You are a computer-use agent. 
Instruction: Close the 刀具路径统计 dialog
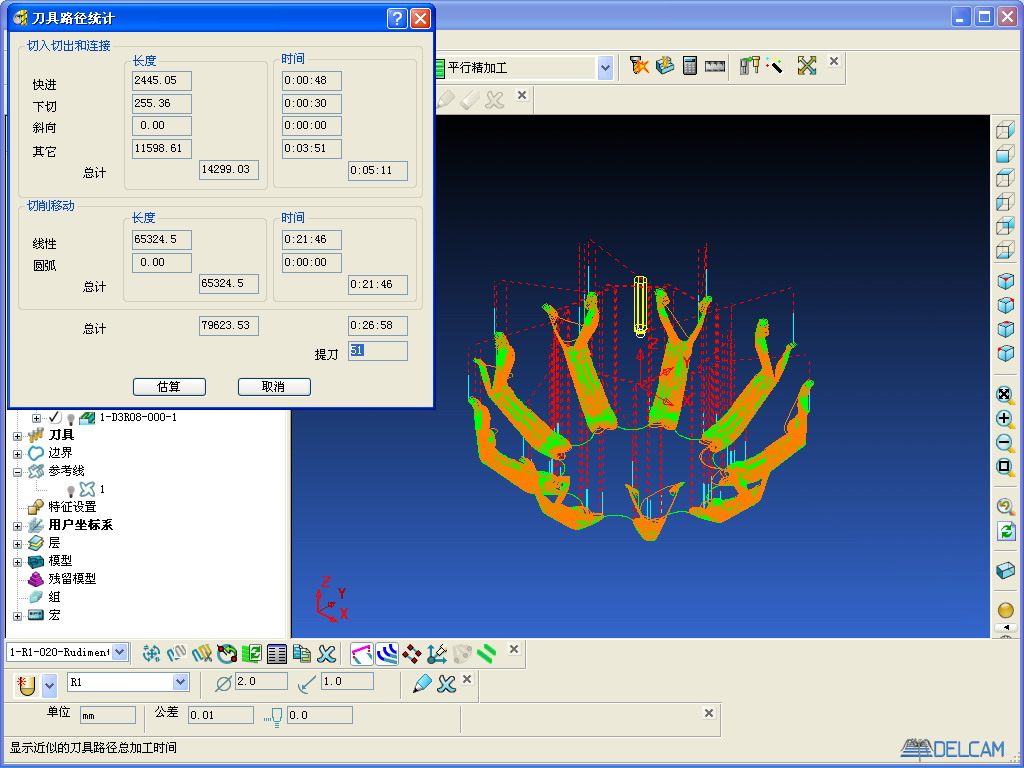click(x=420, y=18)
